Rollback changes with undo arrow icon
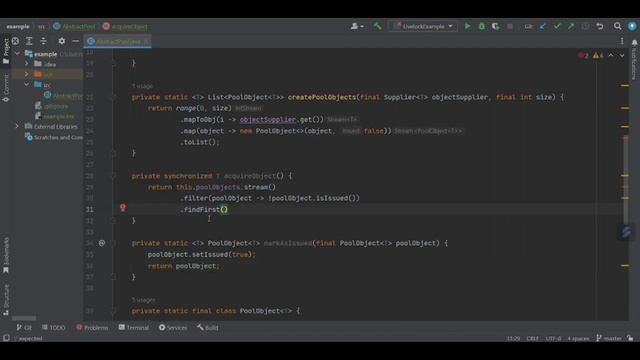The width and height of the screenshot is (640, 360). 600,26
